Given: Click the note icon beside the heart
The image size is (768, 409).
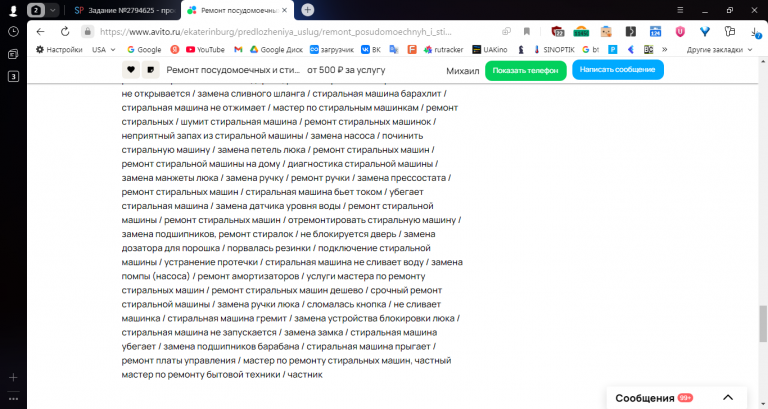Looking at the screenshot, I should click(x=151, y=70).
